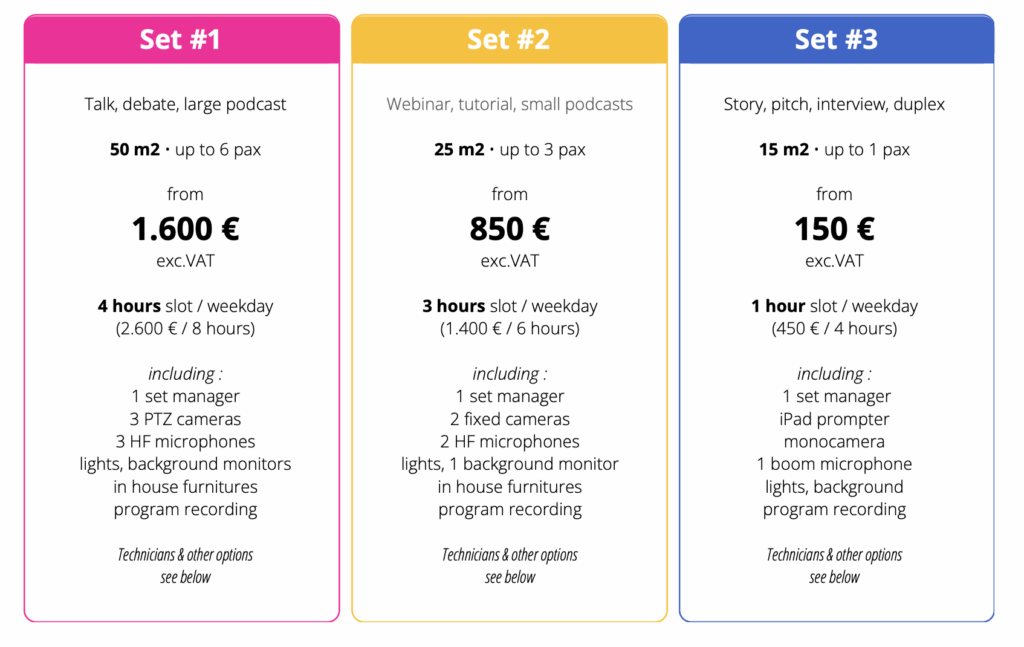Screen dimensions: 1024x647
Task: Click "50 m2 · up to 6 pax" capacity
Action: pyautogui.click(x=185, y=150)
